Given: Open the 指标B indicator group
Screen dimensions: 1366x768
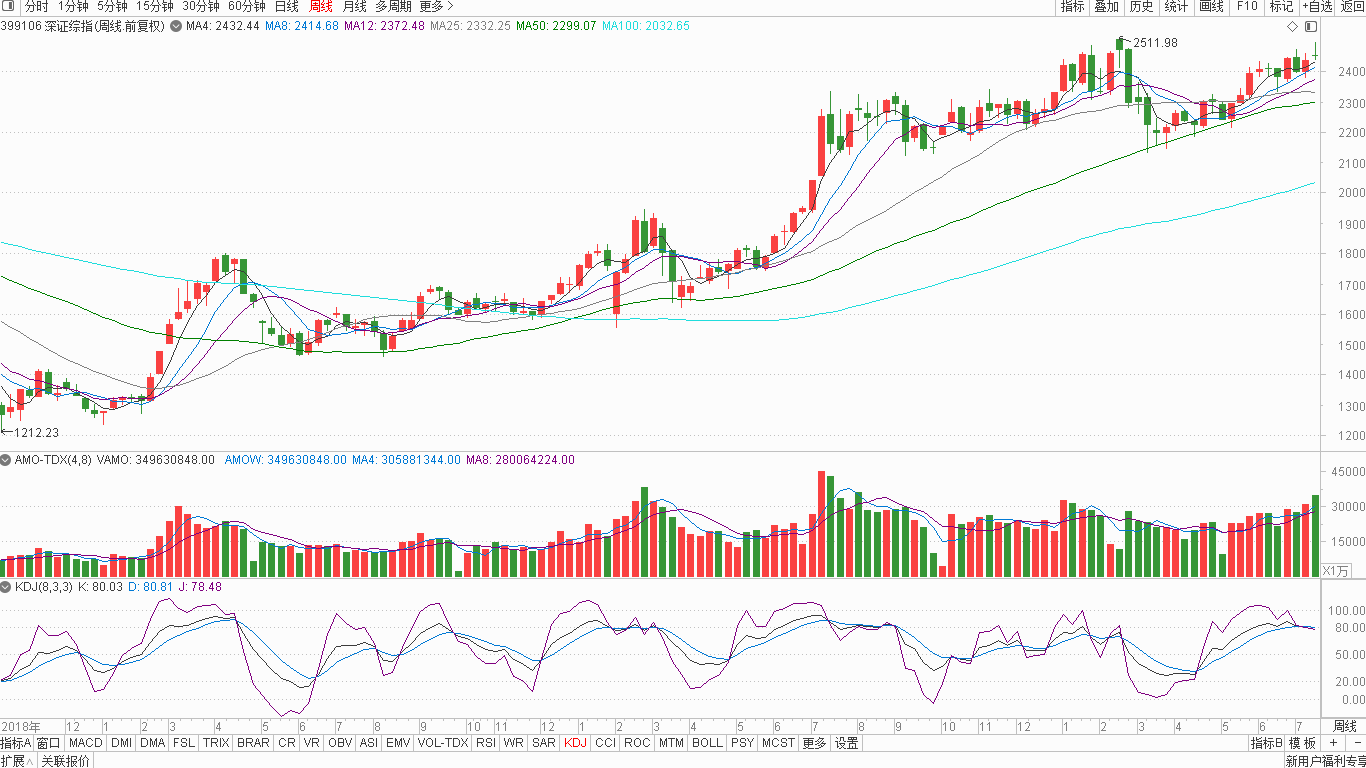Looking at the screenshot, I should tap(1266, 743).
